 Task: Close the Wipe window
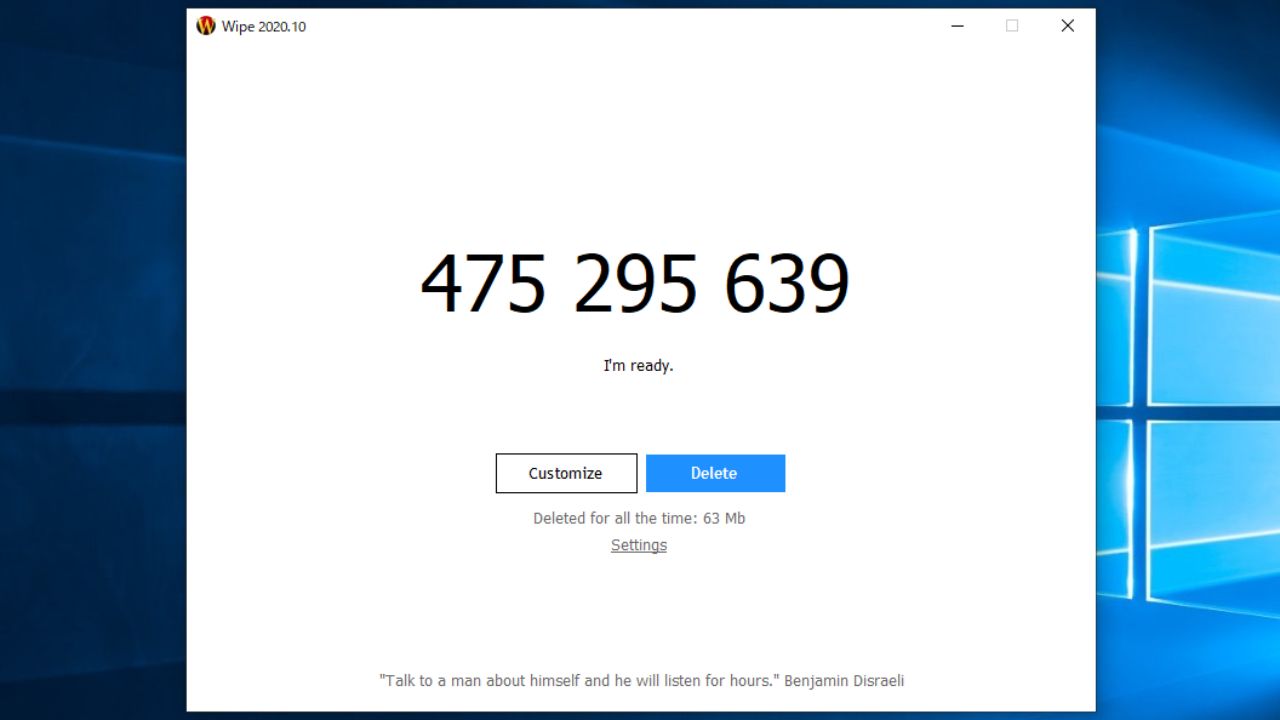[x=1067, y=26]
